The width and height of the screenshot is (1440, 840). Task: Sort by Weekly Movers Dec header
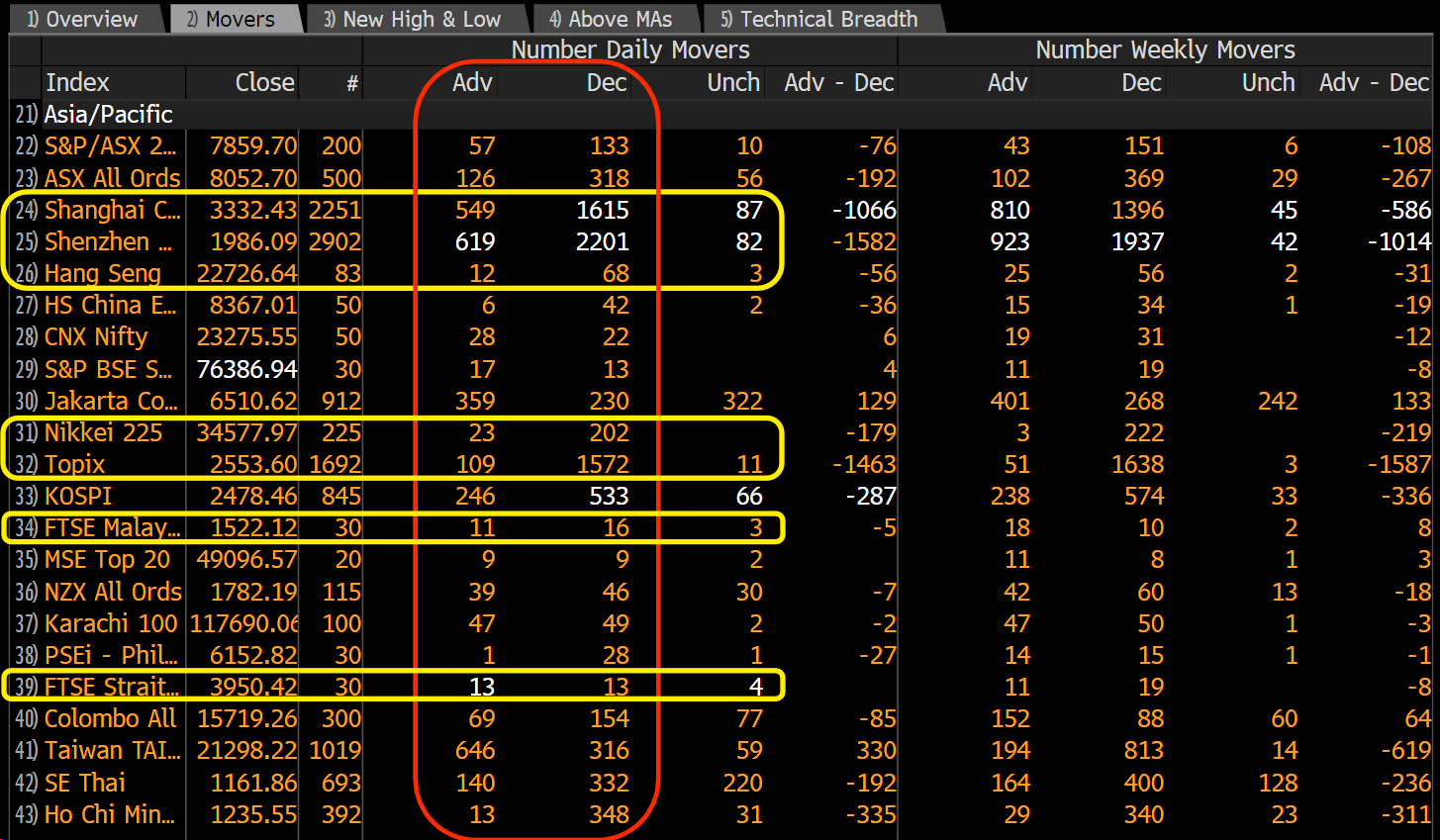(x=1141, y=83)
